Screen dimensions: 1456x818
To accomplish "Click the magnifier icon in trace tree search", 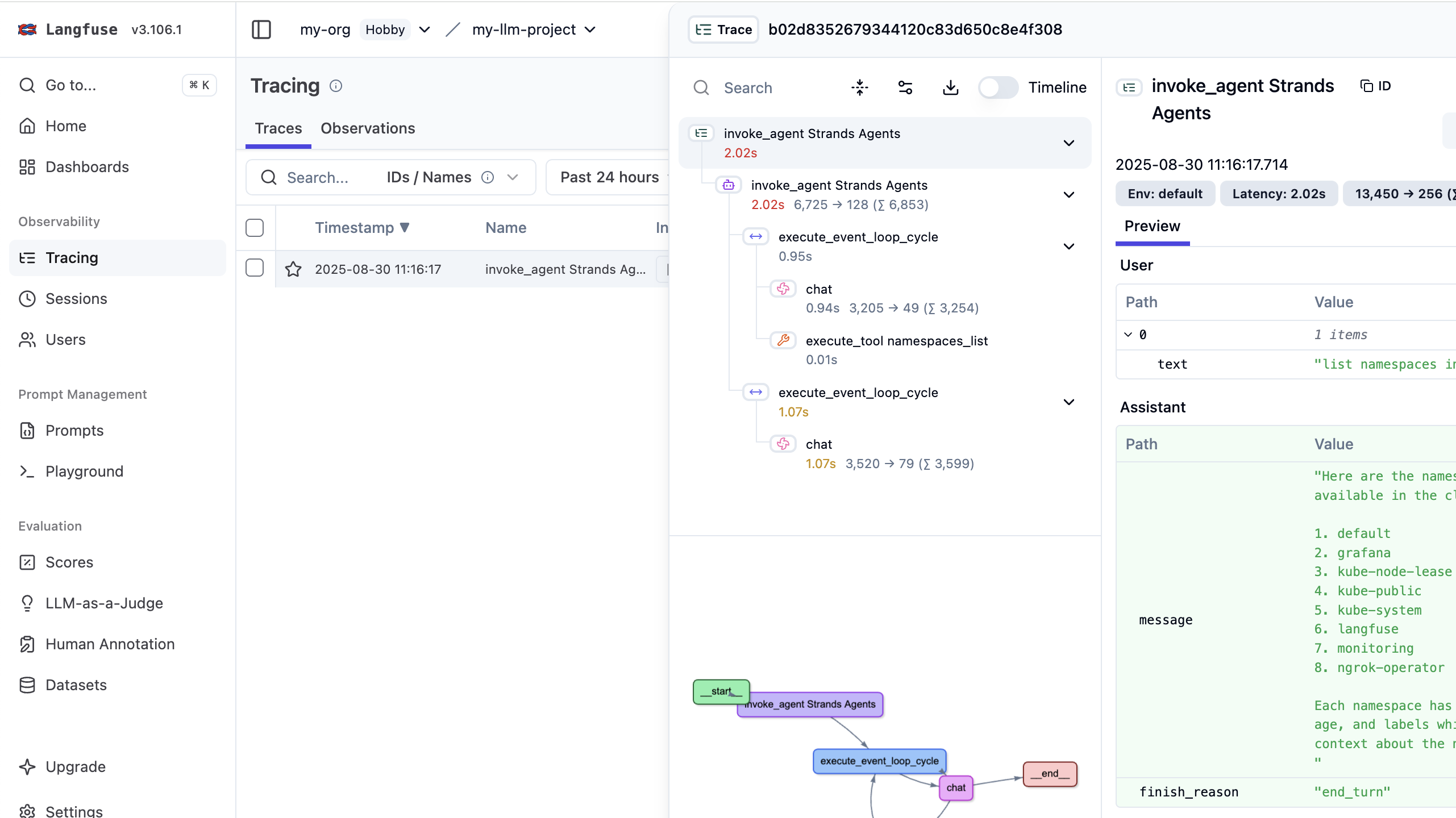I will coord(701,87).
